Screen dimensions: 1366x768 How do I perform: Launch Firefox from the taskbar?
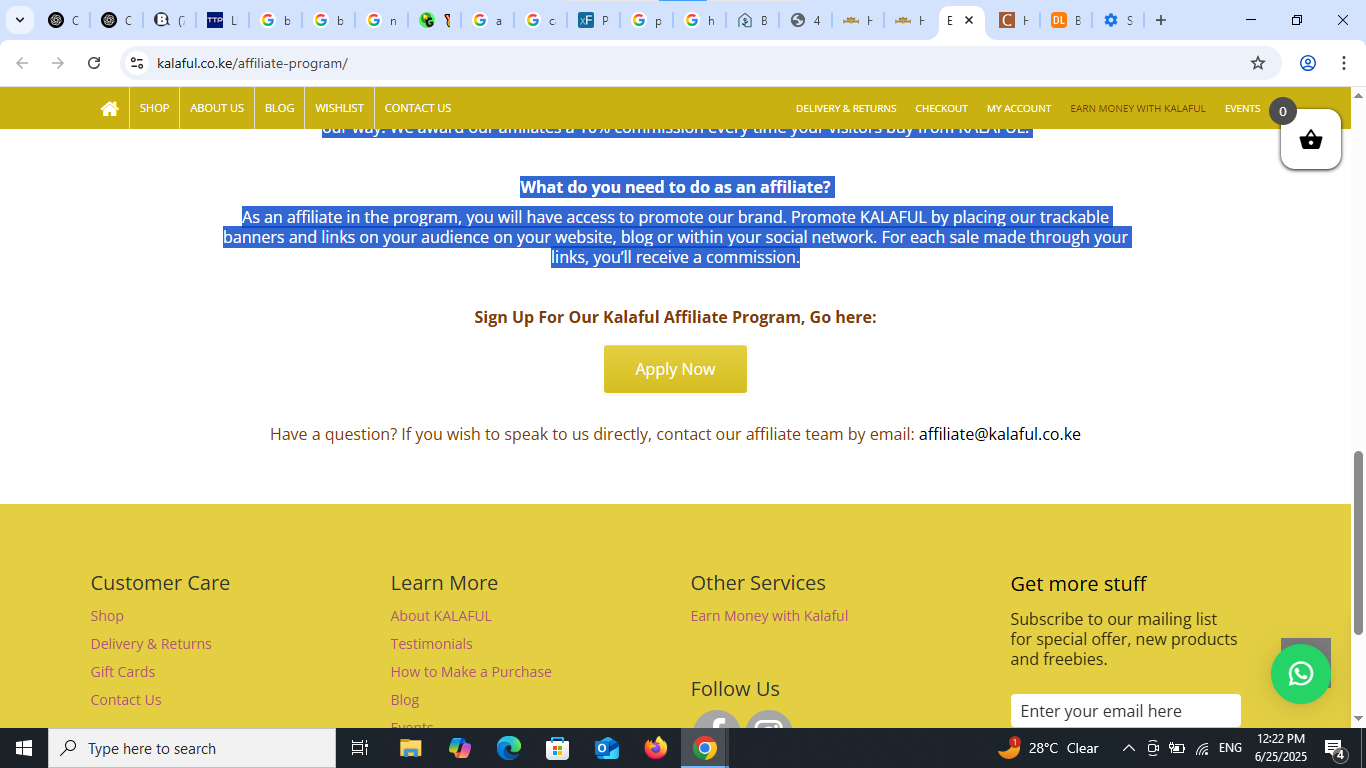(x=656, y=748)
